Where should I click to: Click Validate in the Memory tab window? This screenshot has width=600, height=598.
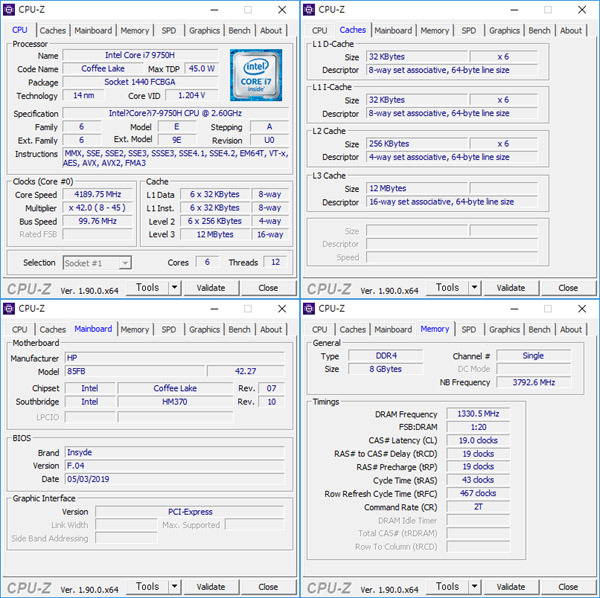click(x=511, y=587)
